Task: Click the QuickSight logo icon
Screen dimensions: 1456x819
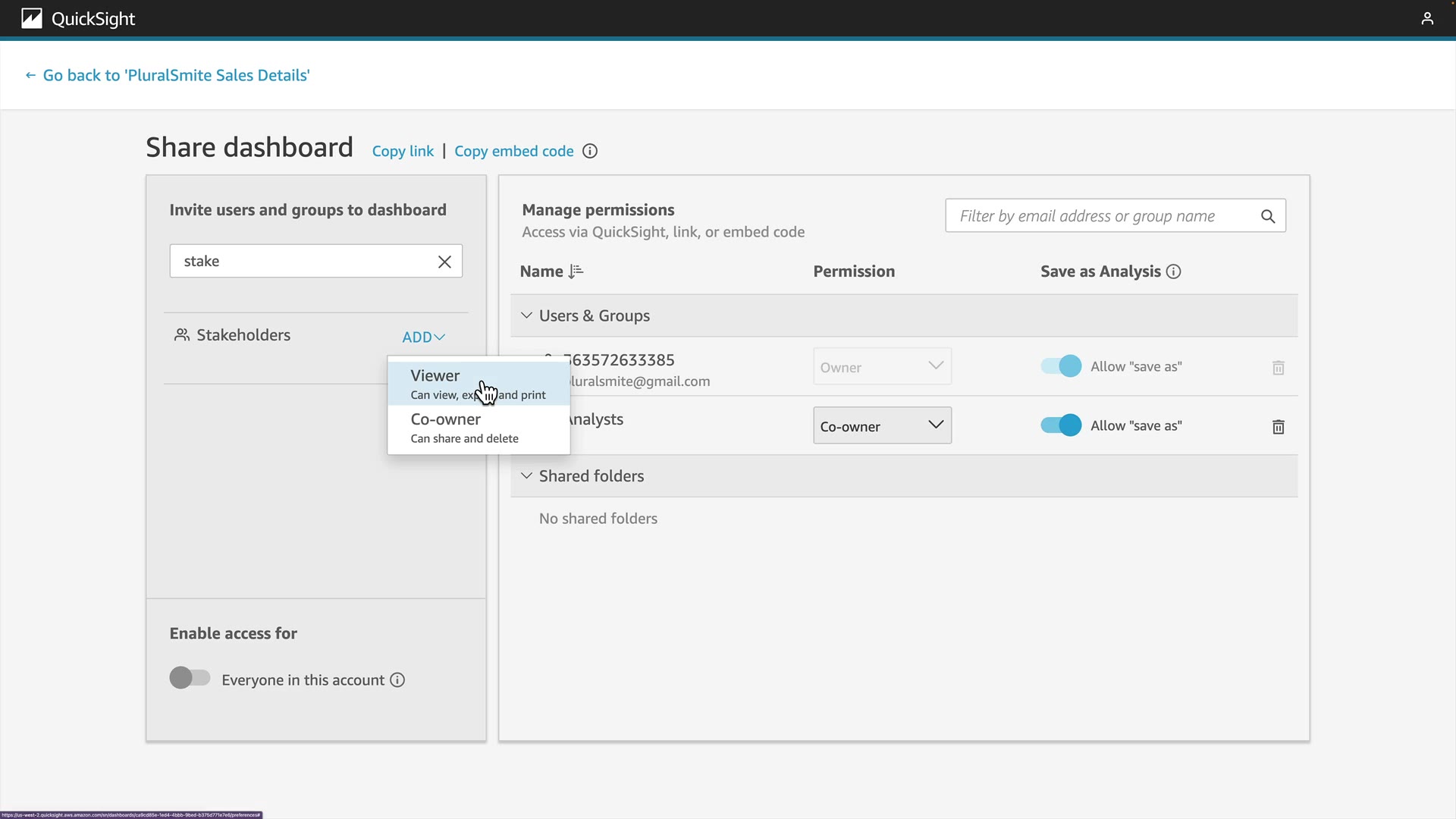Action: (31, 18)
